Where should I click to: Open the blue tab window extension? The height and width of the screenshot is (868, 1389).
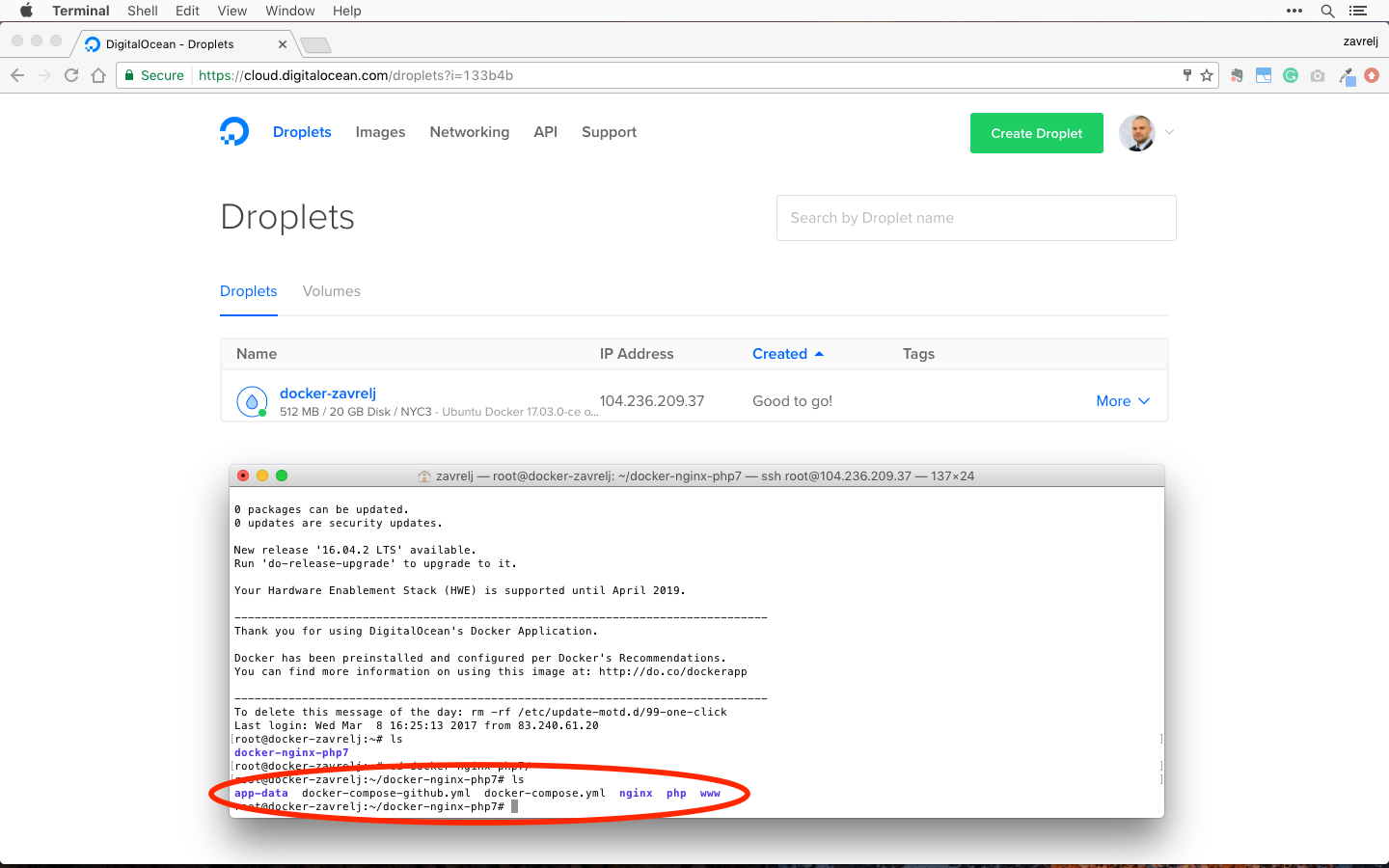point(1264,75)
